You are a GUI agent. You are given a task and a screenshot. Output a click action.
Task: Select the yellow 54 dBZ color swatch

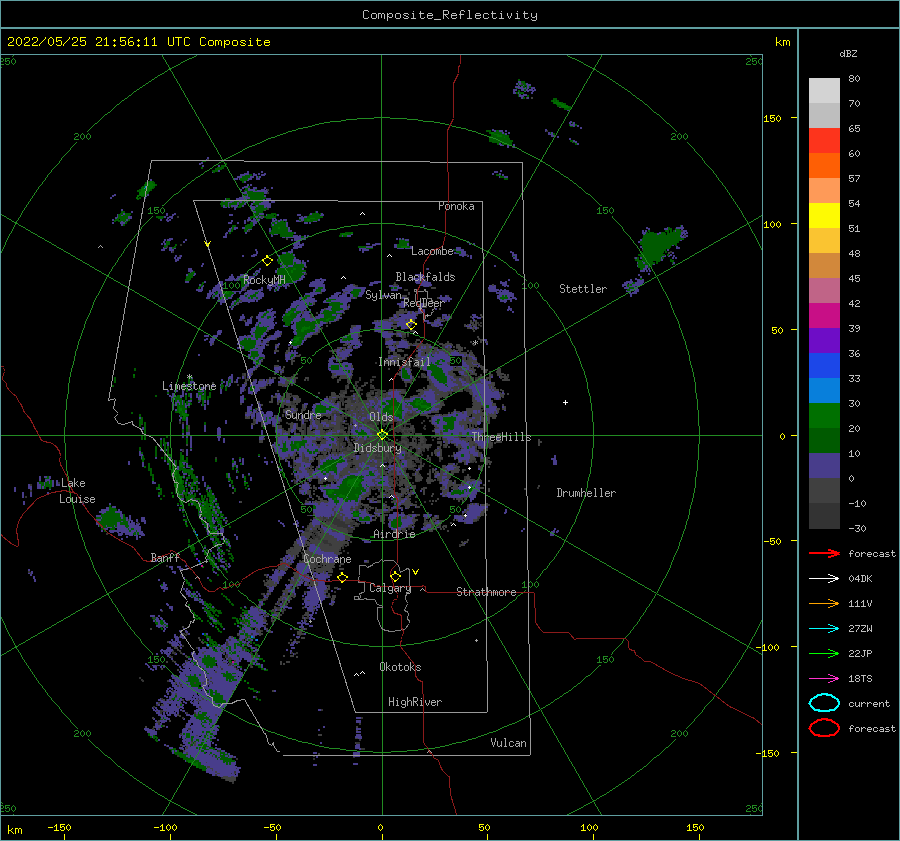click(x=824, y=215)
